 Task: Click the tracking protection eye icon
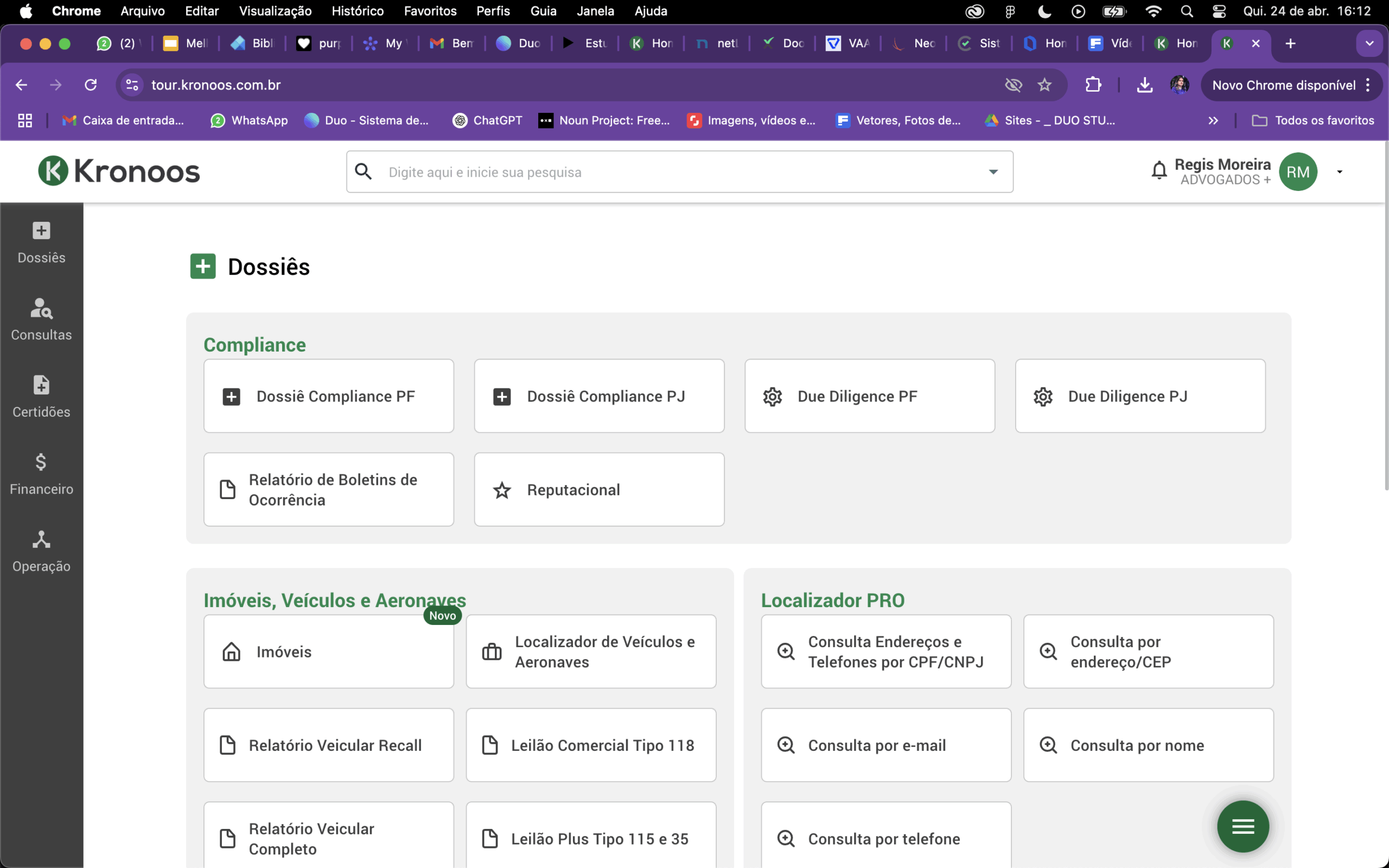tap(1014, 85)
